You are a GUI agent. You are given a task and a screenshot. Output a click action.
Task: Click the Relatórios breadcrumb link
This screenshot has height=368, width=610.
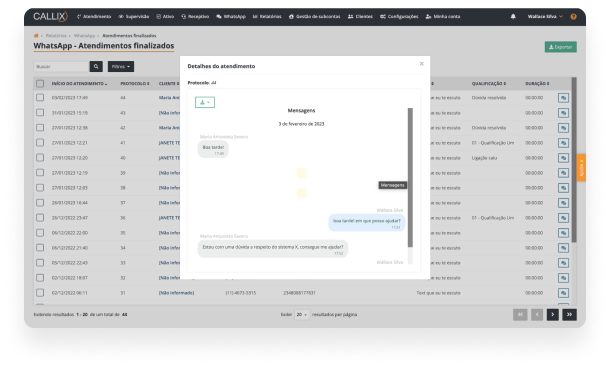click(56, 36)
